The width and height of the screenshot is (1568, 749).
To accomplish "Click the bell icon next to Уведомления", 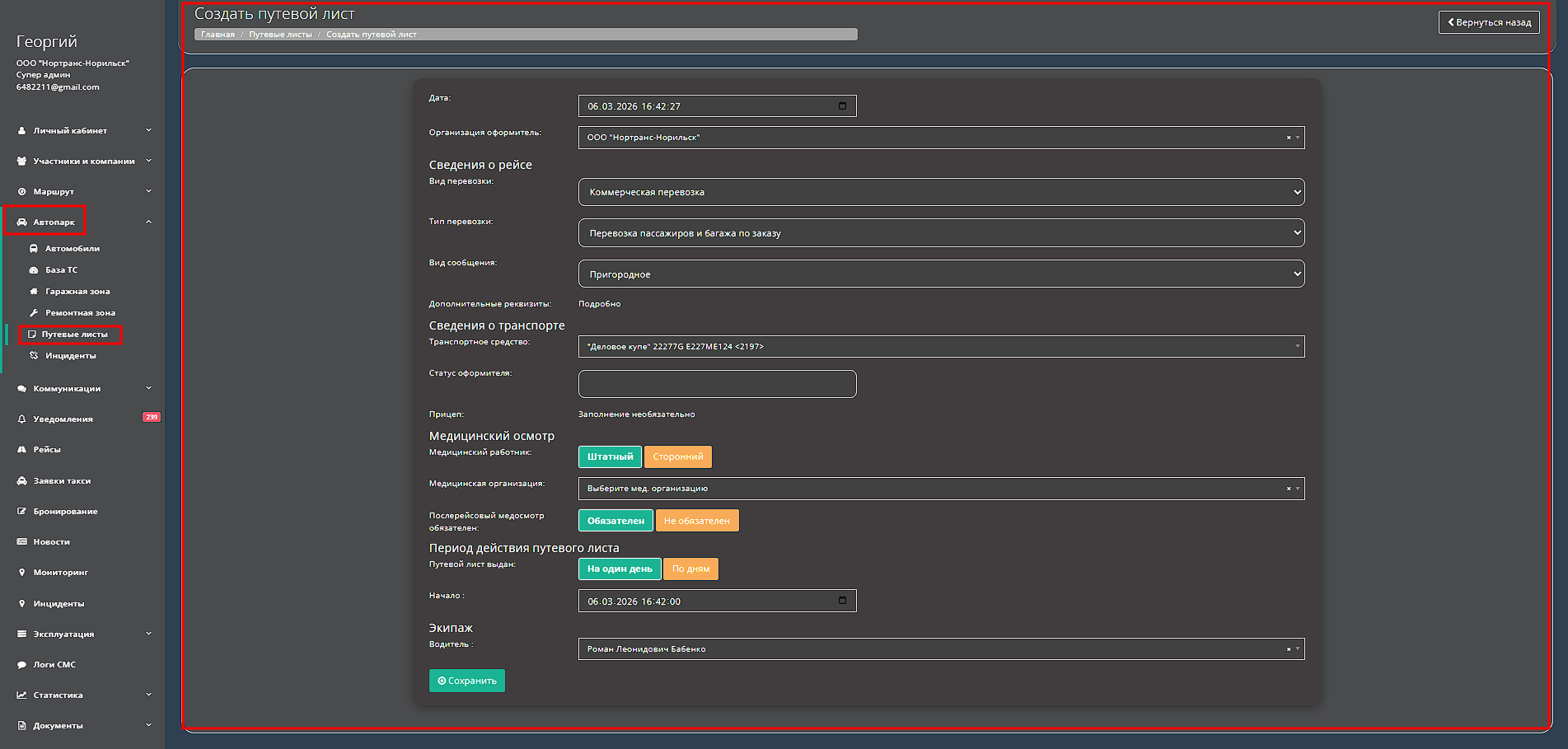I will click(22, 419).
